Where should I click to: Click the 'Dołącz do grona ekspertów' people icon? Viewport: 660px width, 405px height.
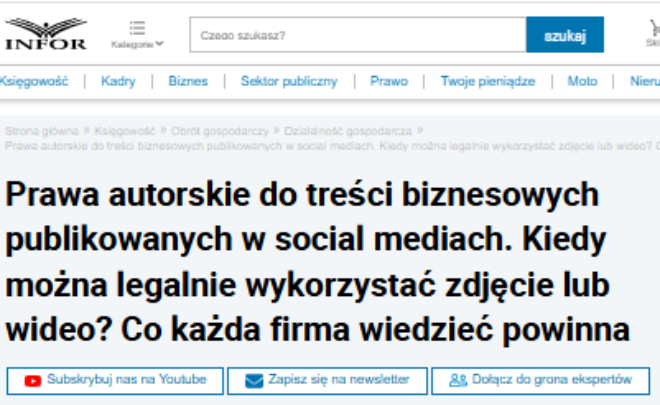[x=458, y=380]
